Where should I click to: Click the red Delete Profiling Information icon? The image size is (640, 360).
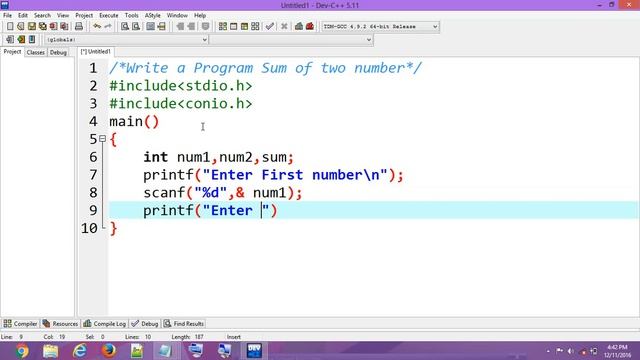point(310,27)
